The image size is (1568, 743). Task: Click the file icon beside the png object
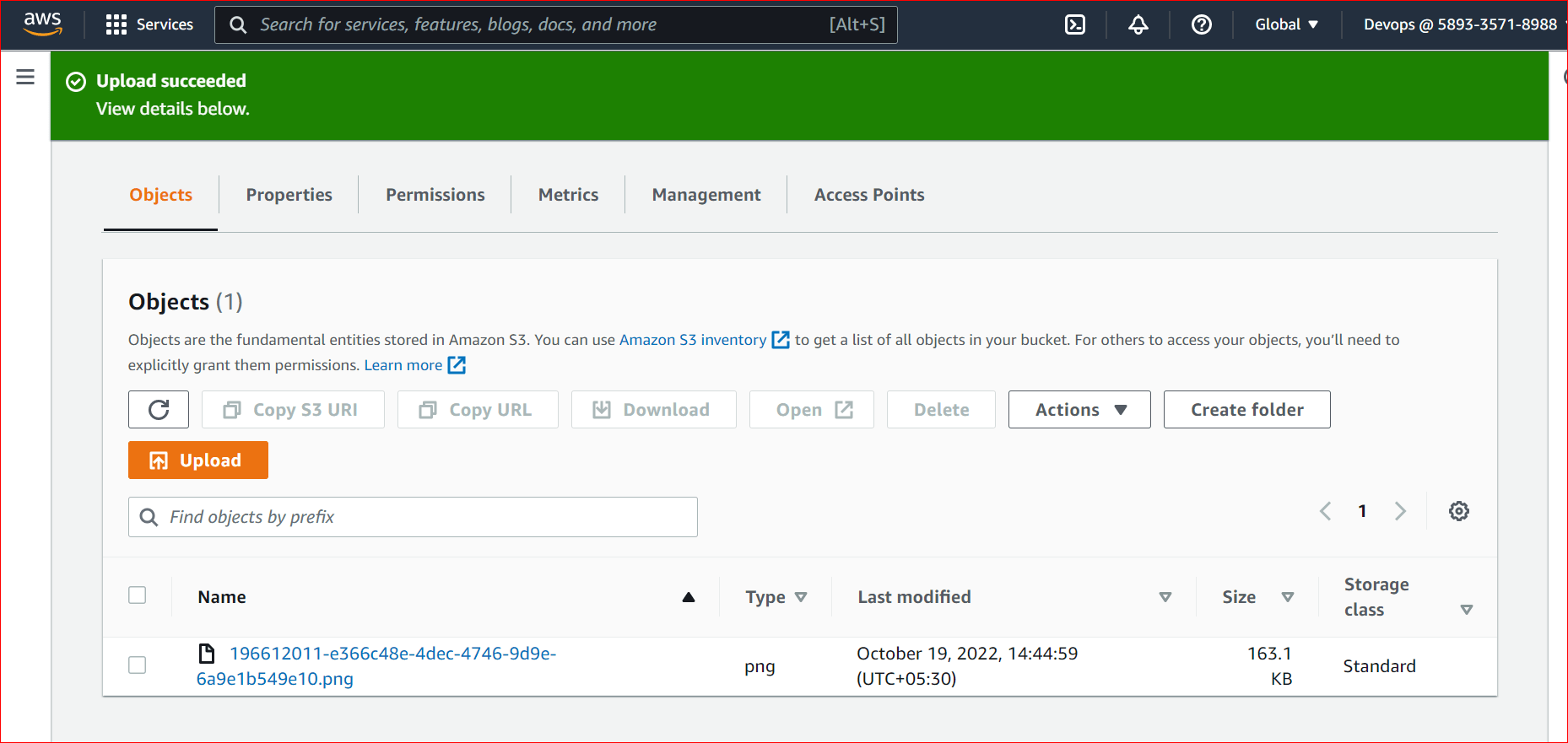pyautogui.click(x=206, y=654)
